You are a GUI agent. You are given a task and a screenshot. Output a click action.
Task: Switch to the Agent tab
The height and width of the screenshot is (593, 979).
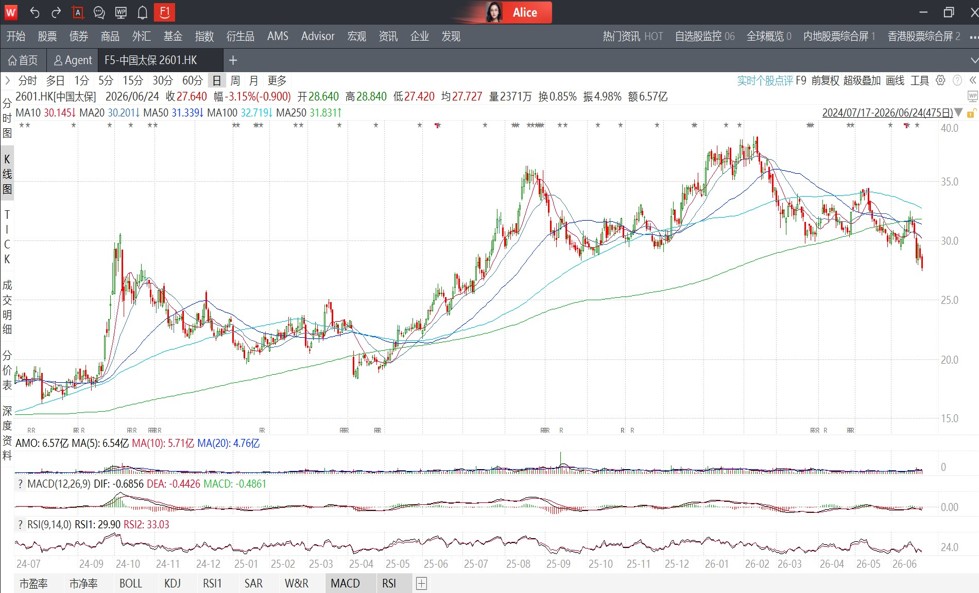point(72,60)
